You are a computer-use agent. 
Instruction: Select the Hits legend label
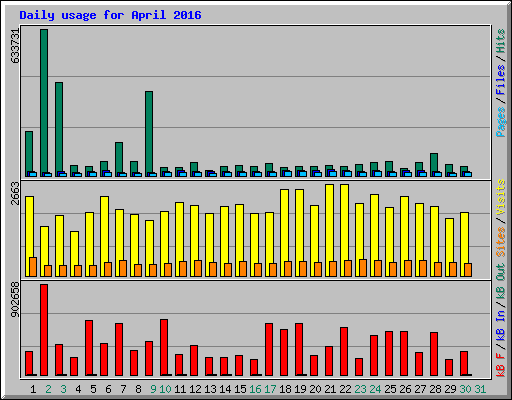500,41
